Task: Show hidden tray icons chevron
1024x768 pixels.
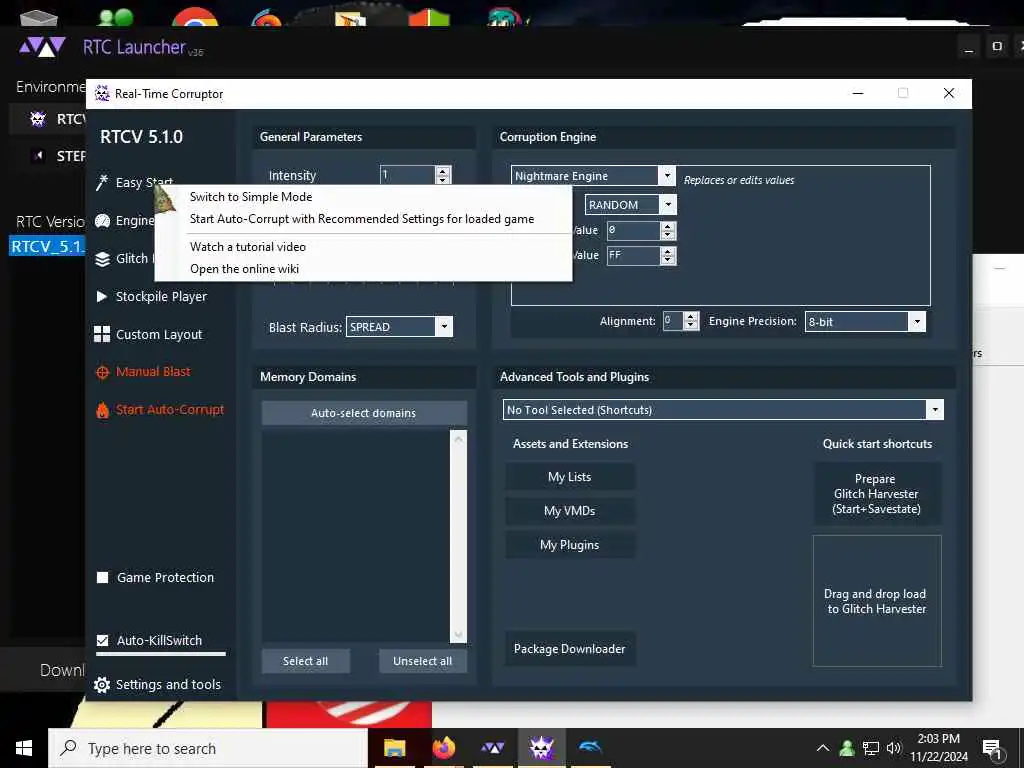Action: pyautogui.click(x=823, y=748)
